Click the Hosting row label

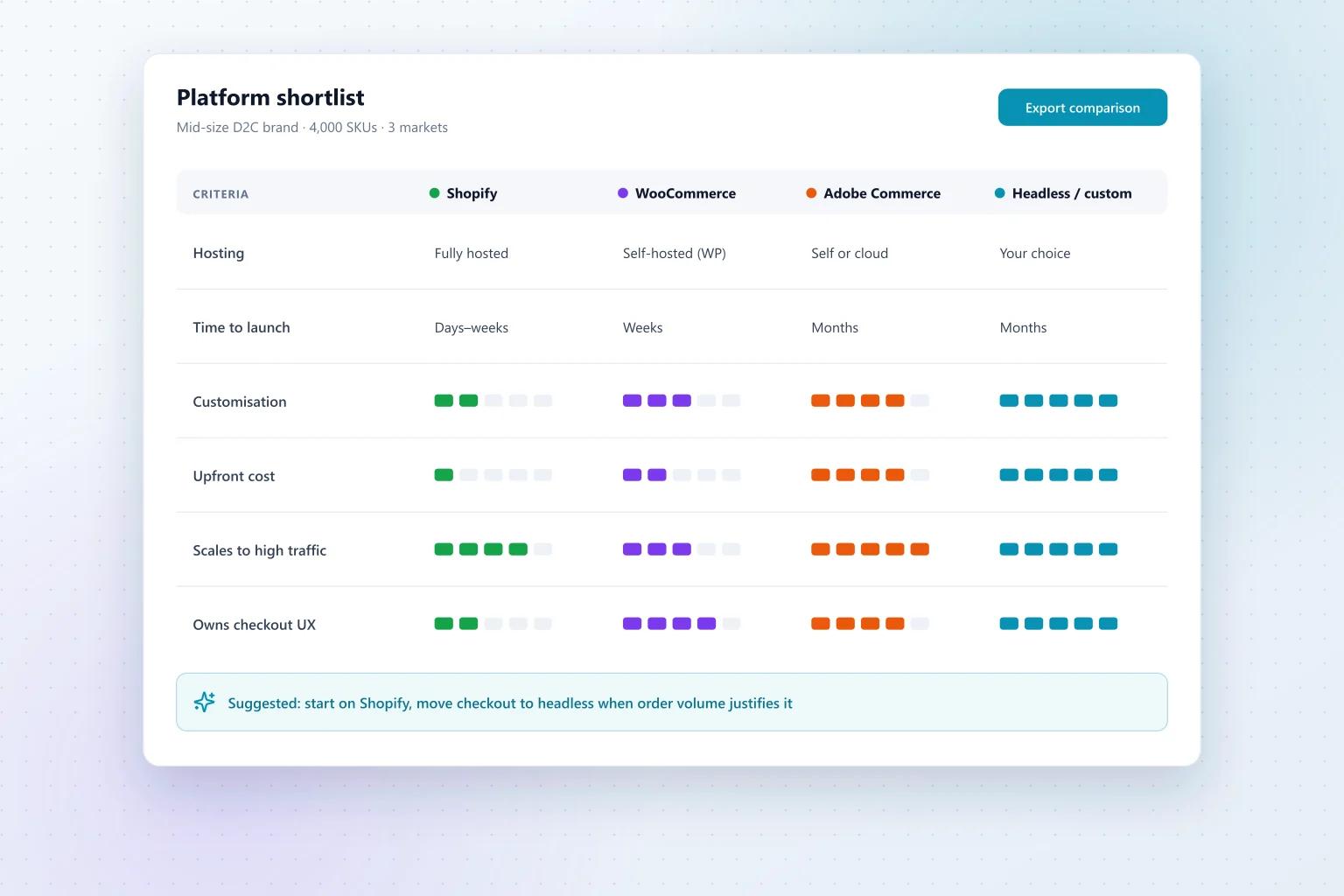click(219, 253)
